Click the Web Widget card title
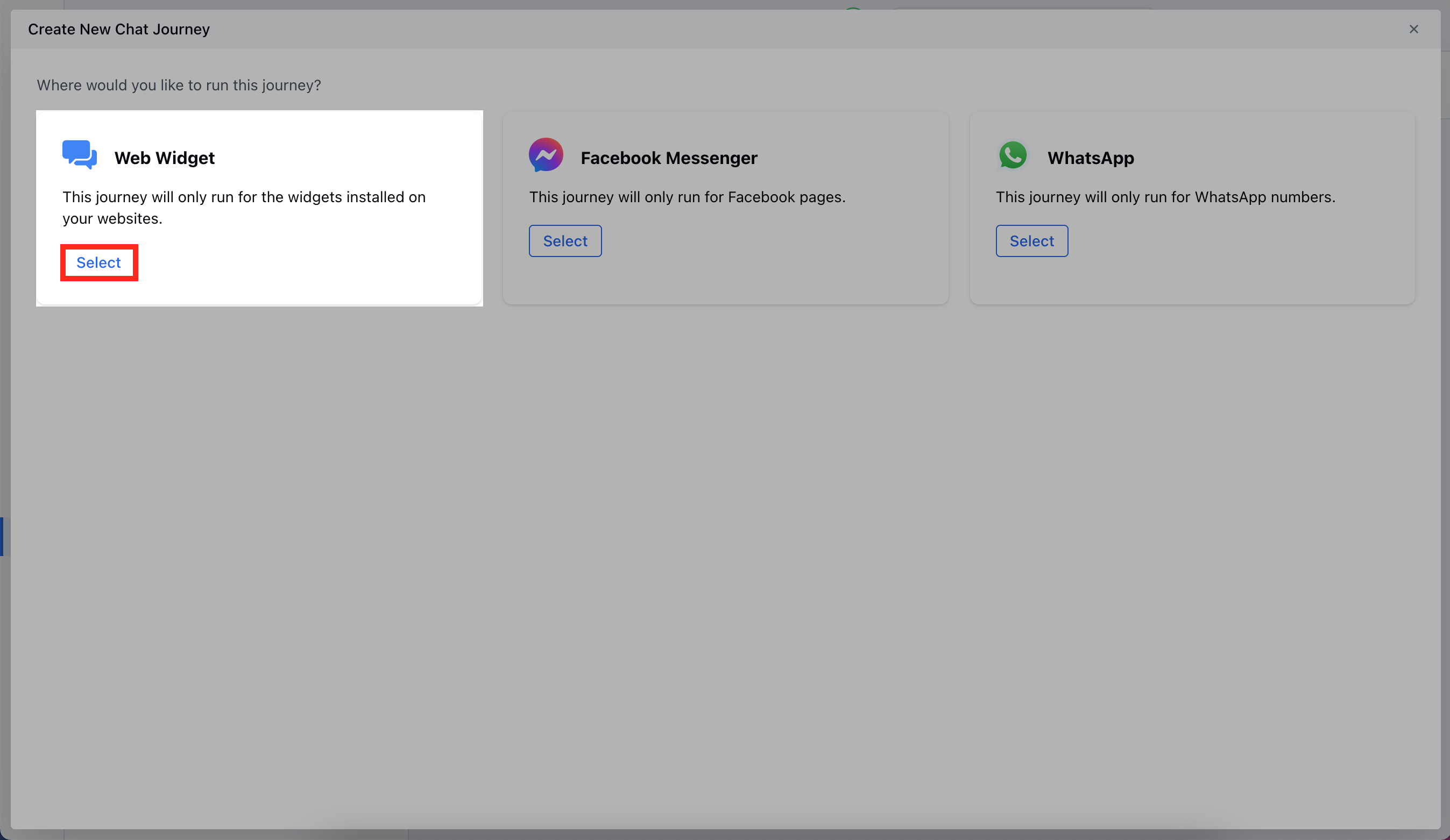 (165, 158)
